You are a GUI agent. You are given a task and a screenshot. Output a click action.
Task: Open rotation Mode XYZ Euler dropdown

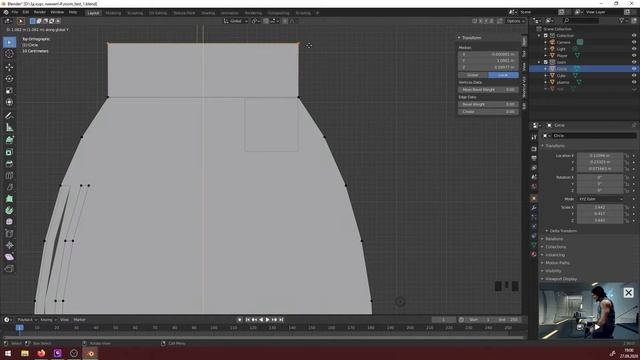pos(600,199)
